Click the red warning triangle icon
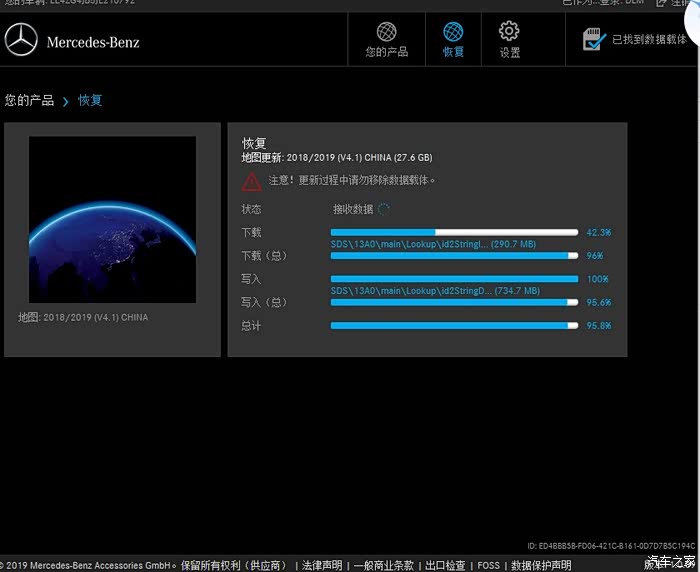 251,181
